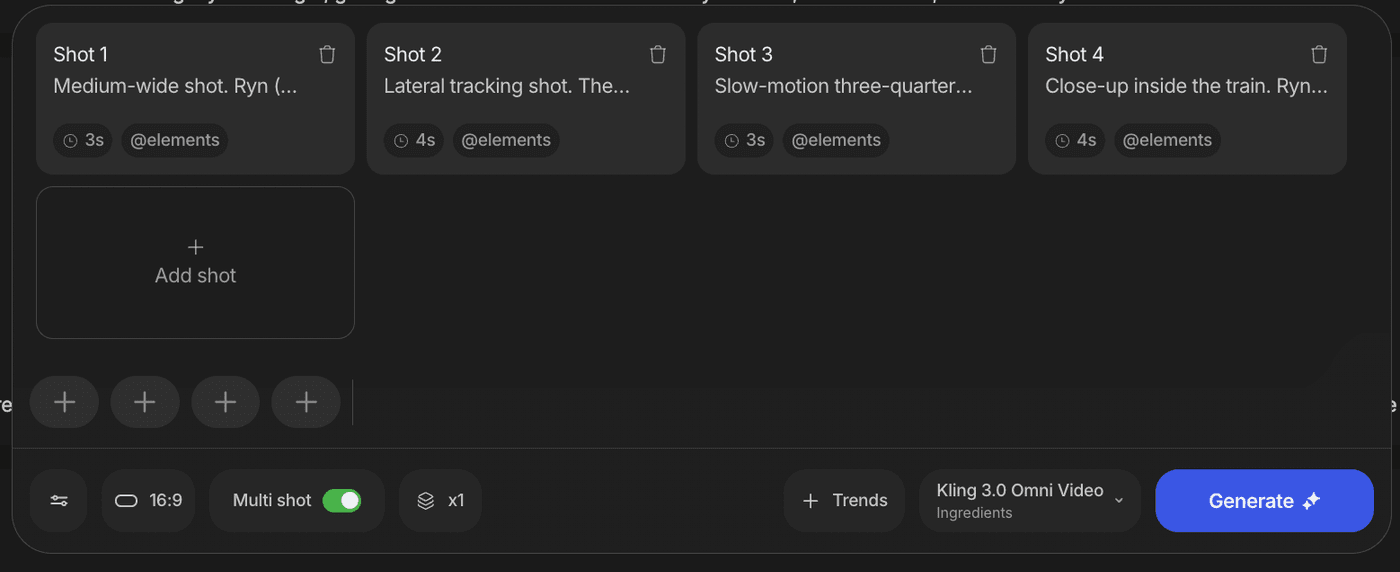Adjust the Shot 4 duration of 4s
This screenshot has width=1400, height=572.
pyautogui.click(x=1076, y=141)
